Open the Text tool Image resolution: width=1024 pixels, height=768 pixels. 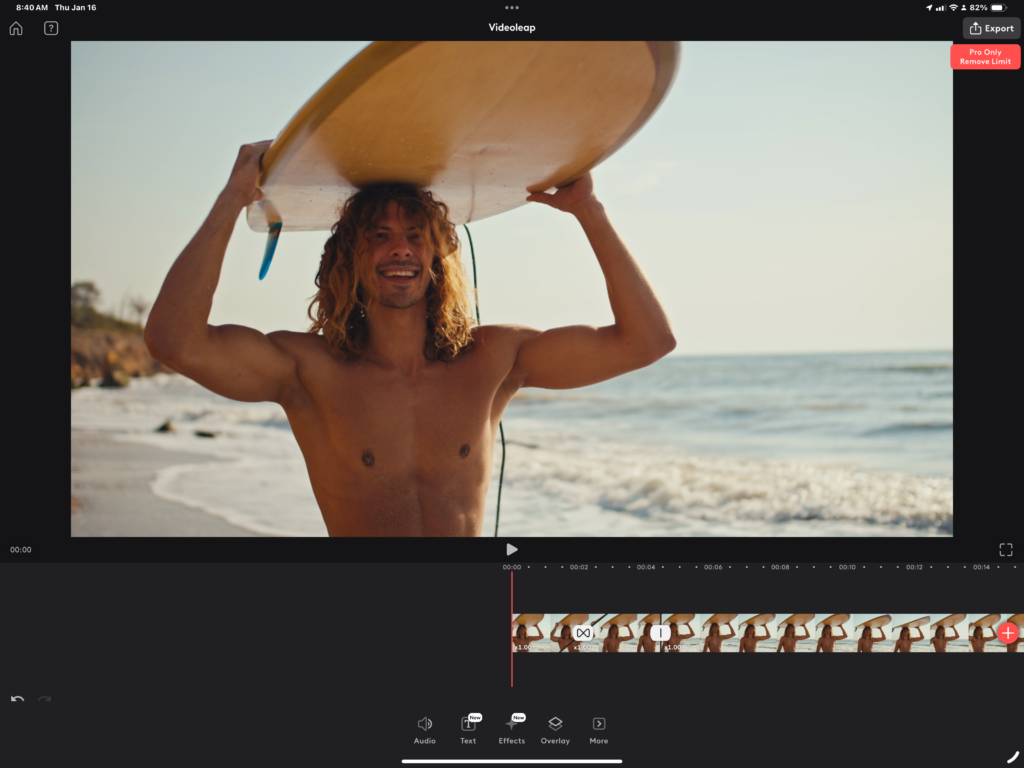pos(468,729)
